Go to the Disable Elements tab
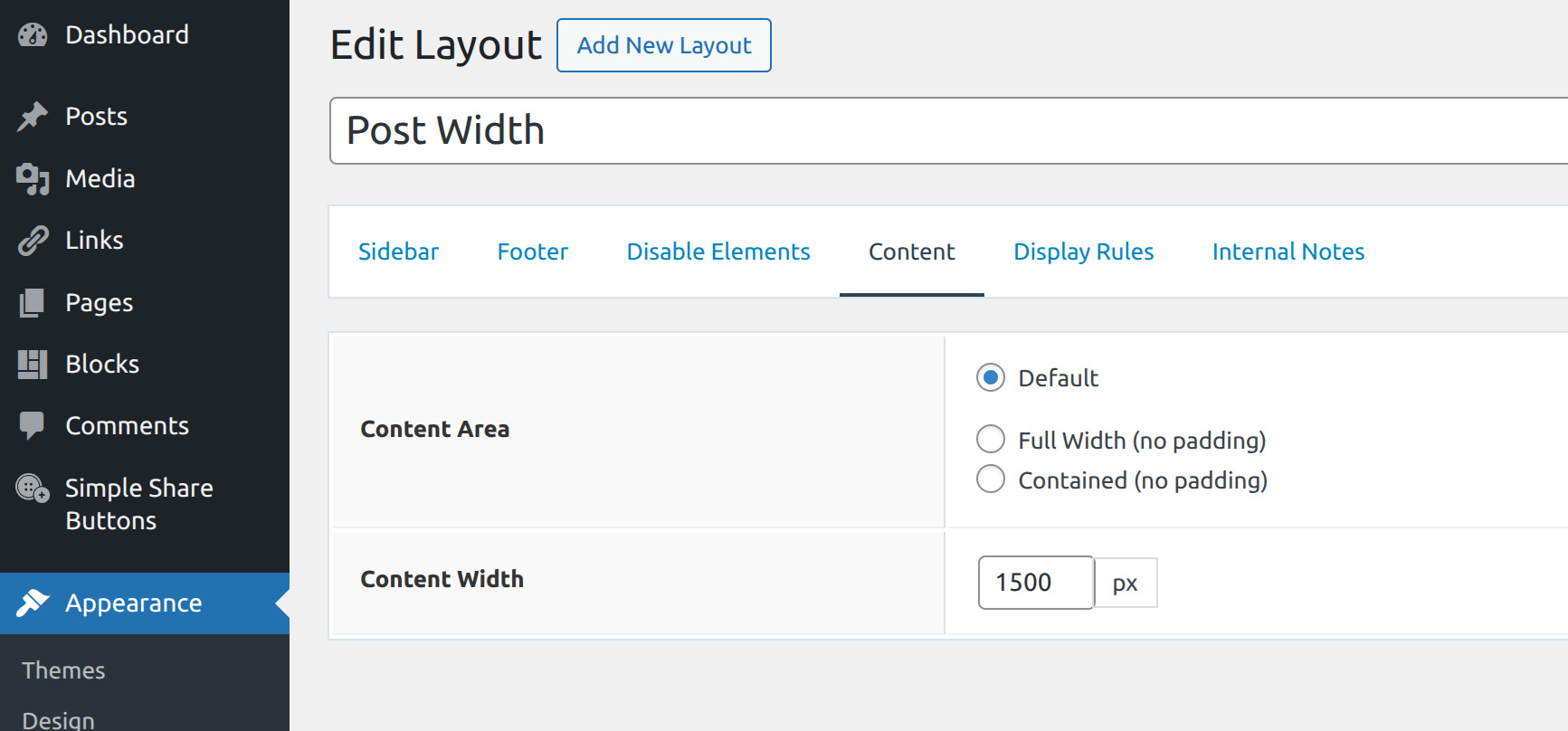 (x=718, y=252)
